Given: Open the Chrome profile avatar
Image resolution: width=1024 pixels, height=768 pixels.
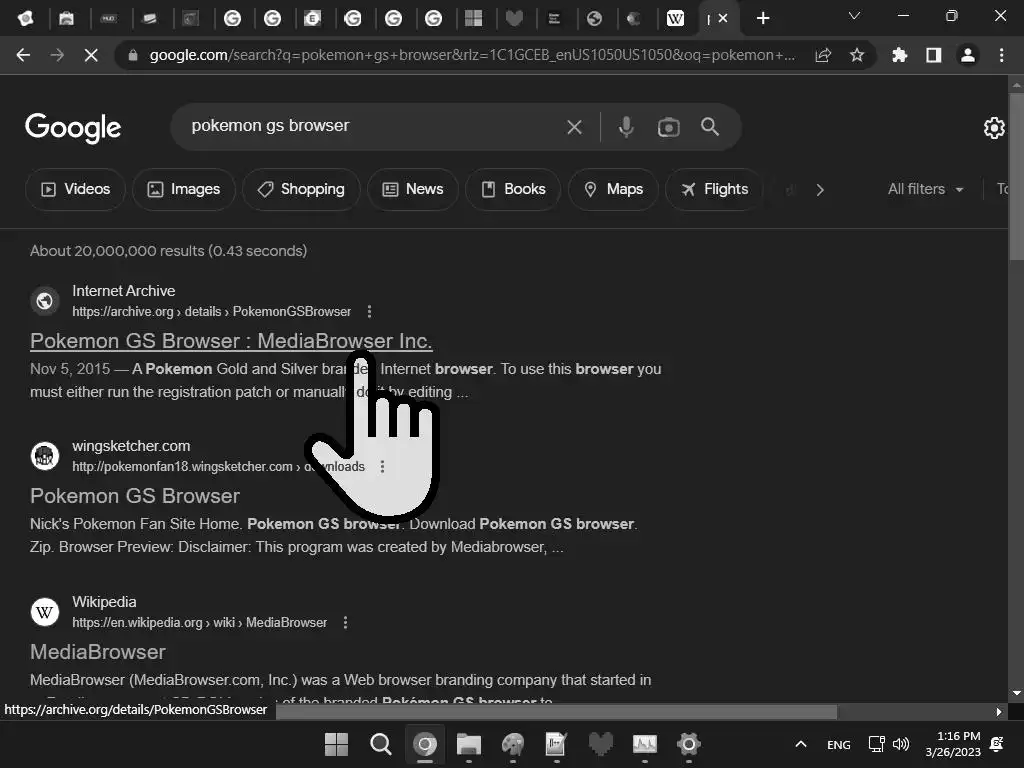Looking at the screenshot, I should click(968, 56).
